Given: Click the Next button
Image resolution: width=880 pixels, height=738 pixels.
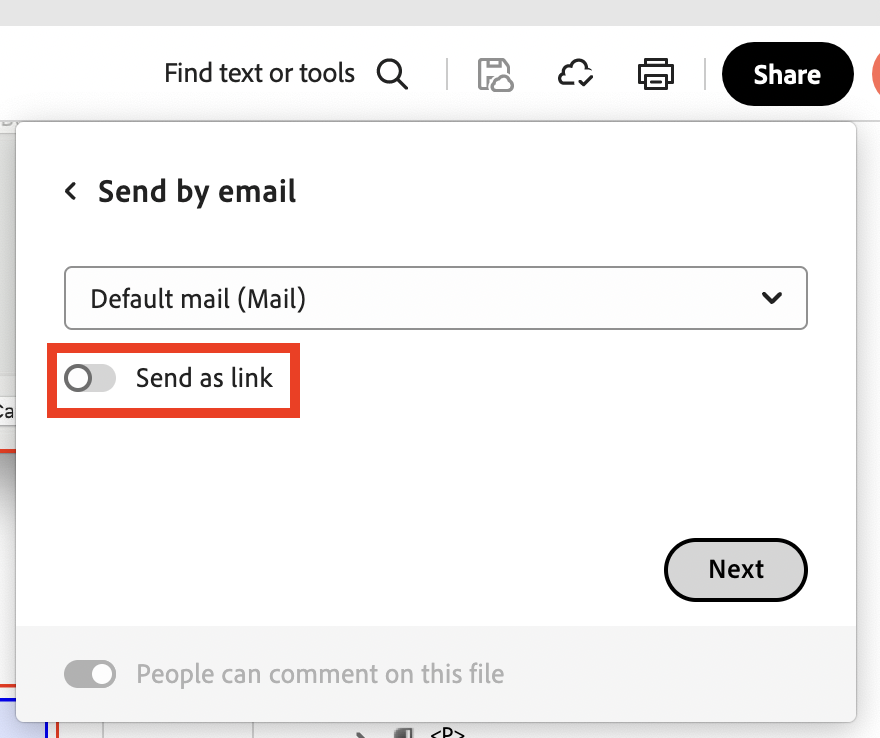Looking at the screenshot, I should coord(735,569).
